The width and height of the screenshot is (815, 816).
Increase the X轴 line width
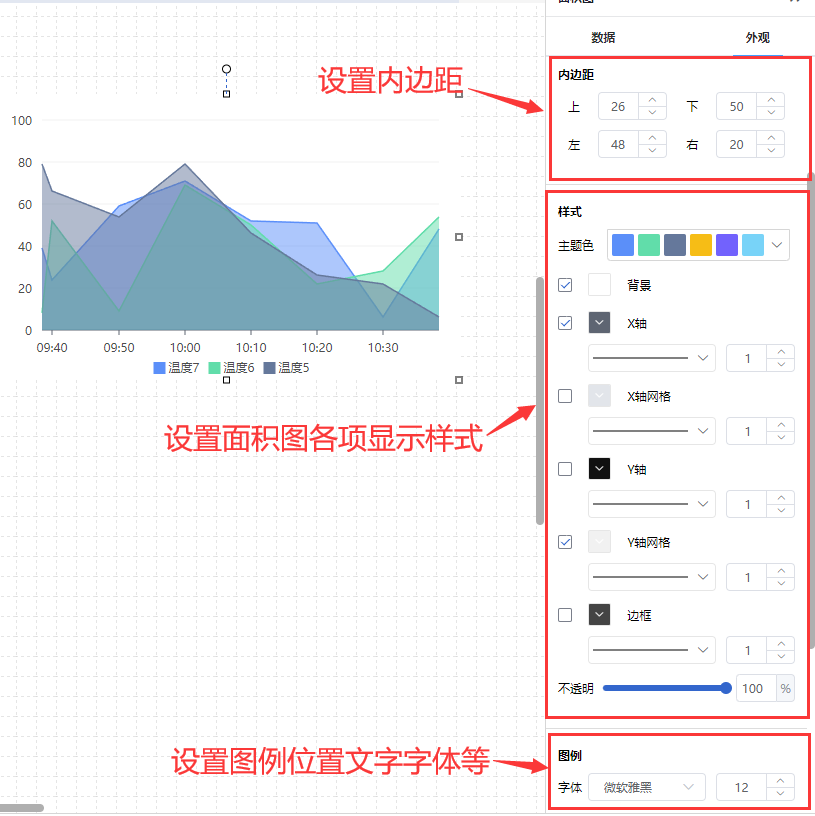click(781, 351)
